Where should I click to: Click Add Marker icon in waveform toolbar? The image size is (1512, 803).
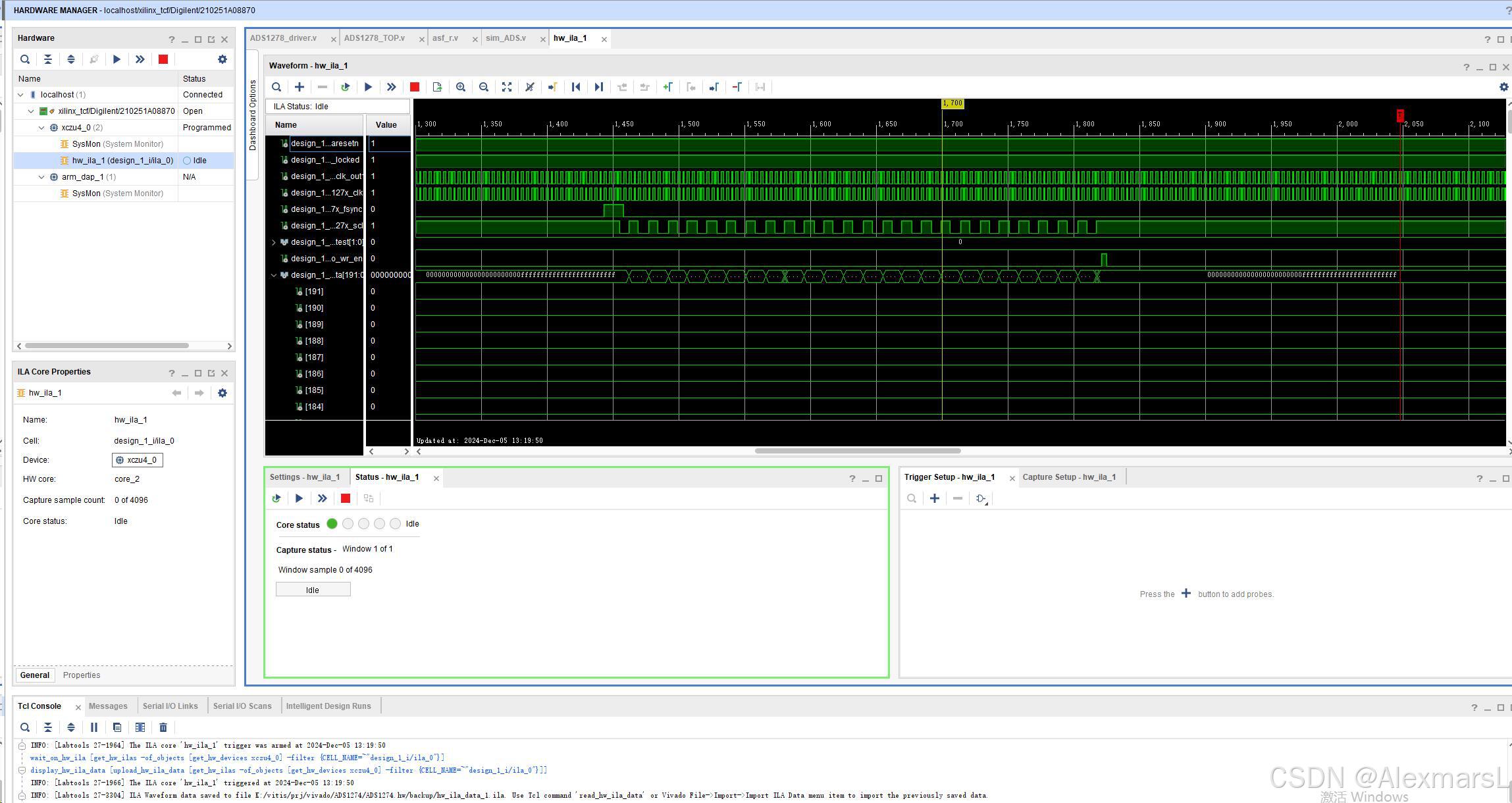point(668,87)
